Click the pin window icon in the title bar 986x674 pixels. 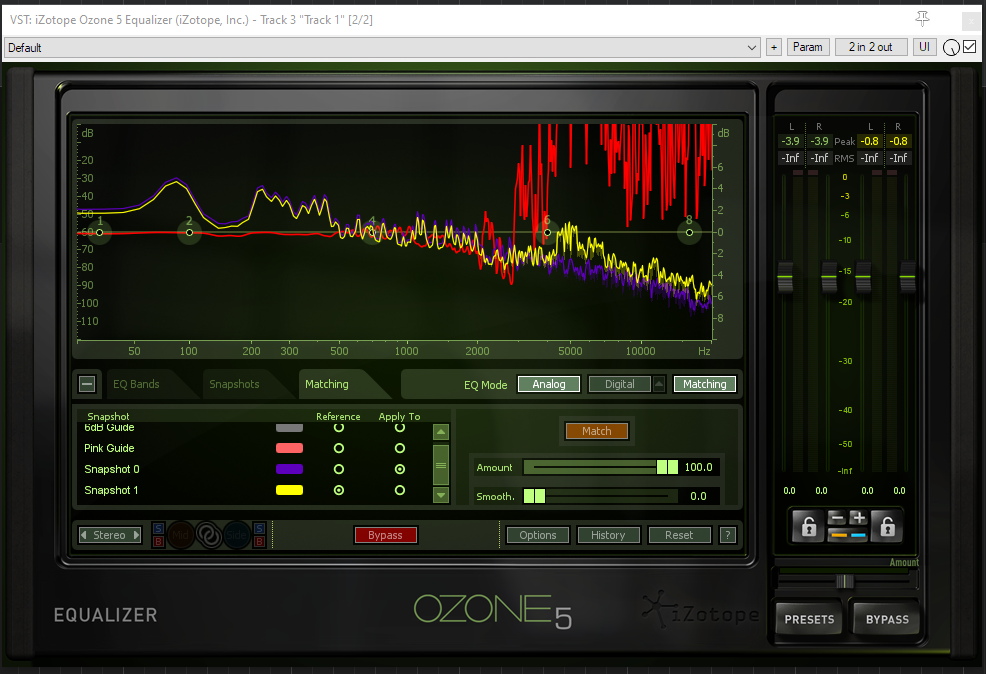tap(922, 19)
